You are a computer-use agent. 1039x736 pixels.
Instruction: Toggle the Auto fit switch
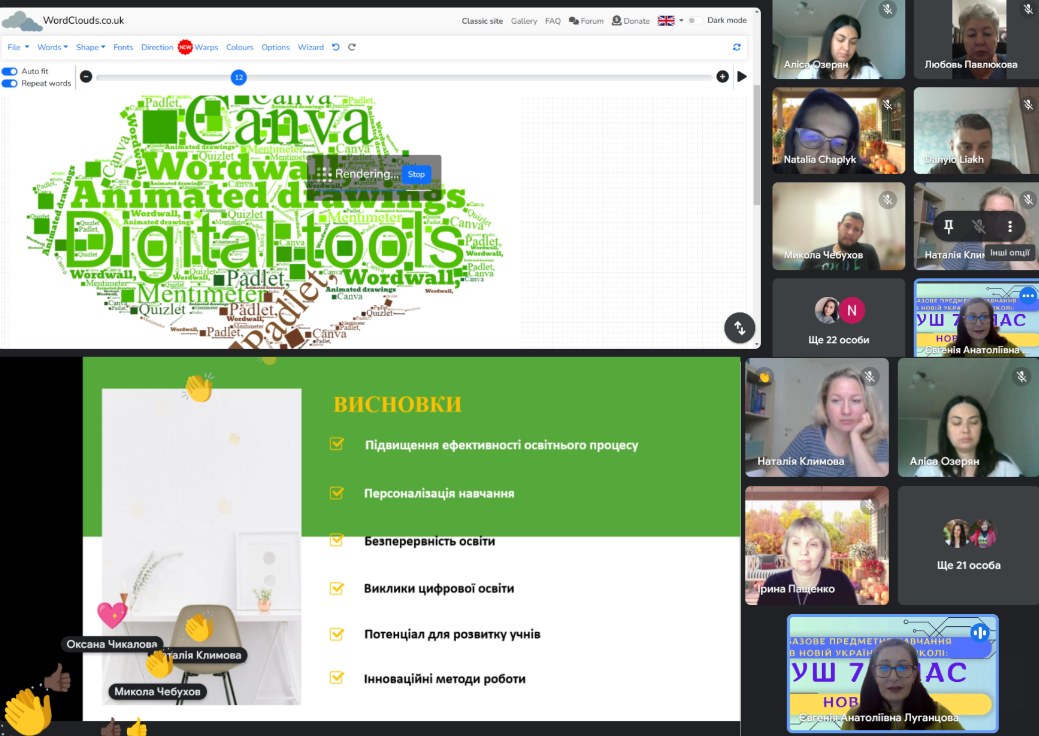pyautogui.click(x=10, y=71)
